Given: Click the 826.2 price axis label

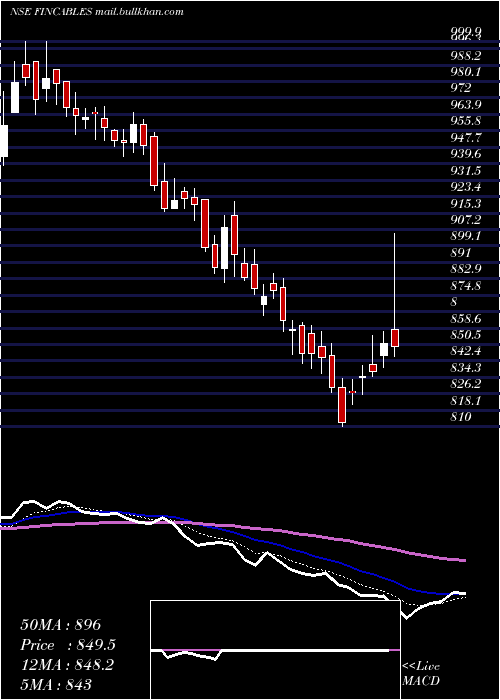Looking at the screenshot, I should click(x=466, y=383).
